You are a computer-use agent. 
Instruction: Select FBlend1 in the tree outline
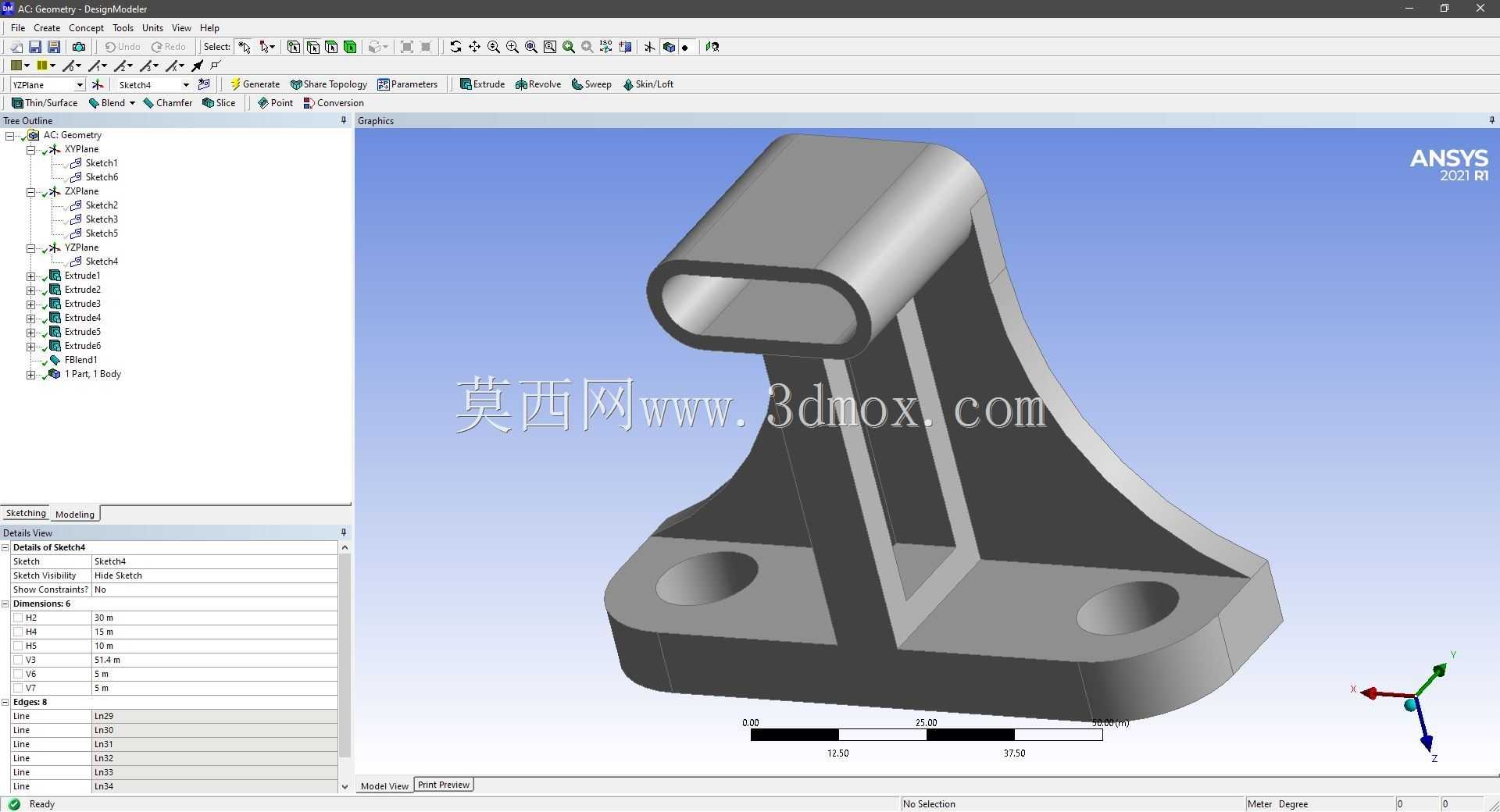pos(80,360)
